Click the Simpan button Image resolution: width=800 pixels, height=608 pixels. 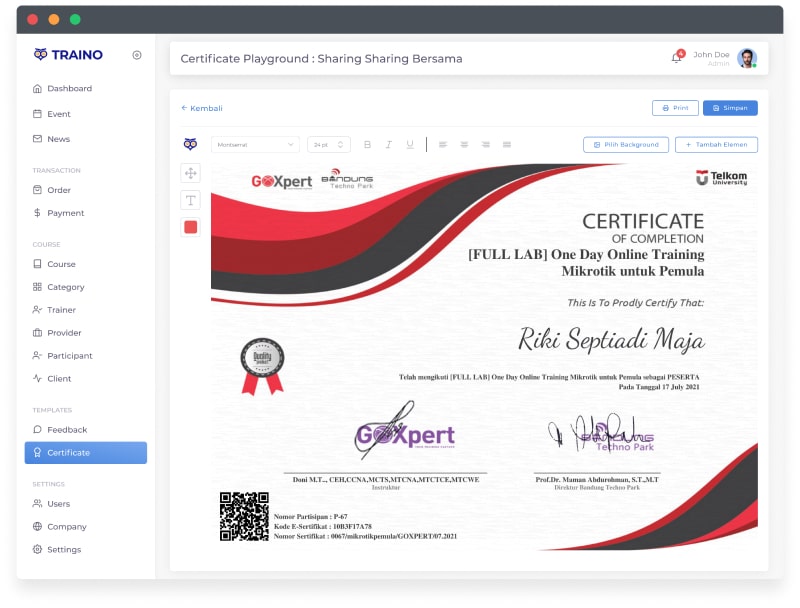[x=729, y=108]
